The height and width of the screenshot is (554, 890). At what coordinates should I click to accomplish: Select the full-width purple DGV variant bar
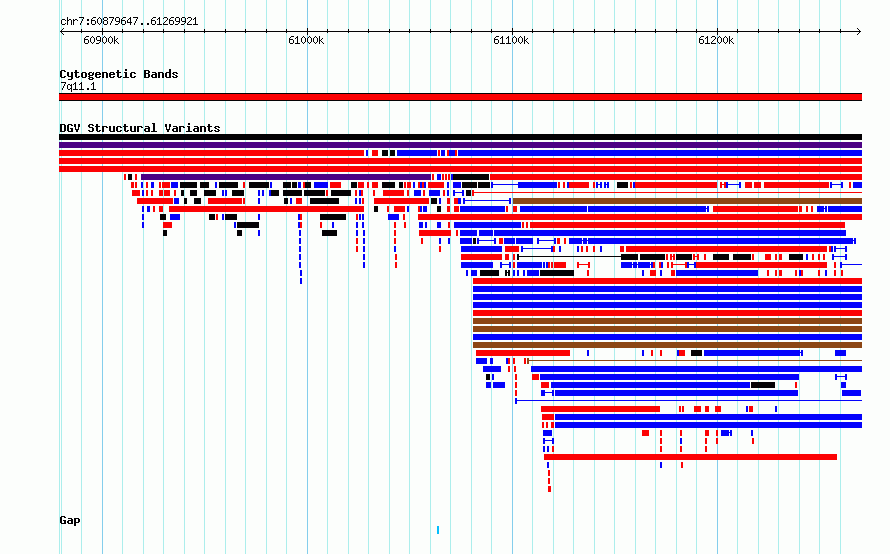[x=460, y=145]
